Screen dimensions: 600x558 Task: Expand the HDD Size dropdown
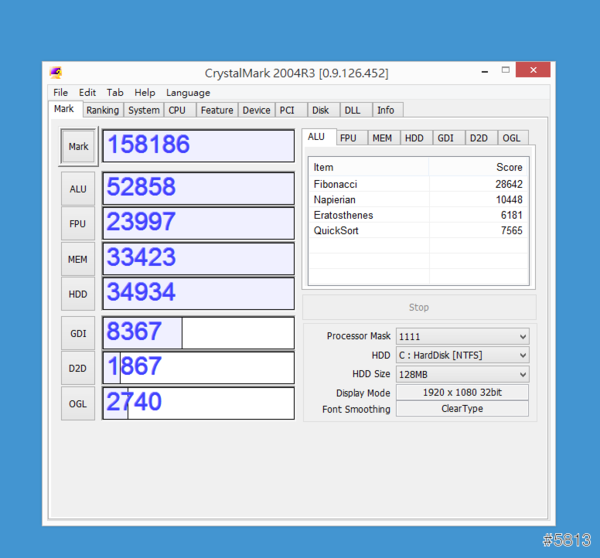tap(462, 375)
